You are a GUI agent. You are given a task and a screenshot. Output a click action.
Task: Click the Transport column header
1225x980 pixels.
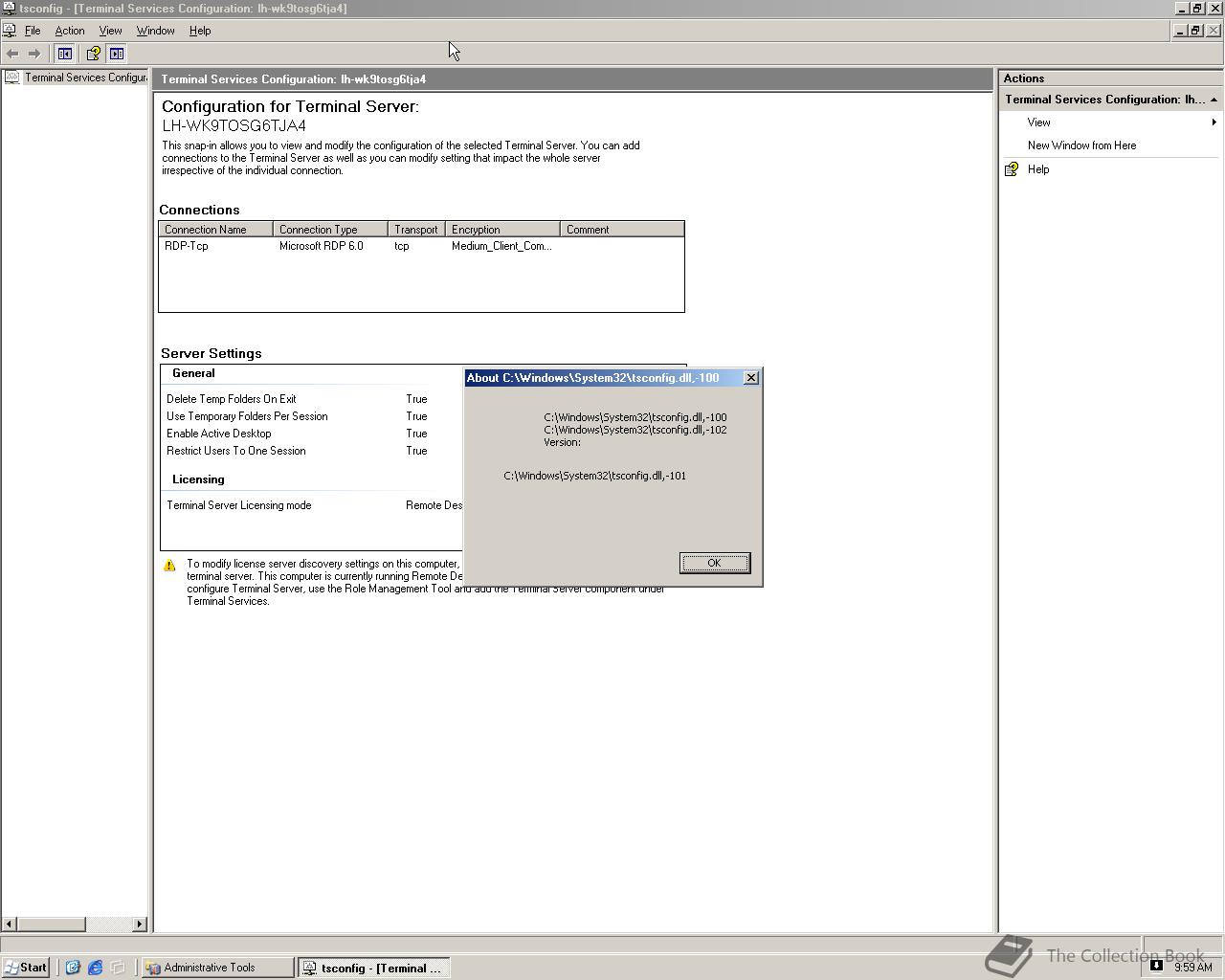[x=416, y=230]
